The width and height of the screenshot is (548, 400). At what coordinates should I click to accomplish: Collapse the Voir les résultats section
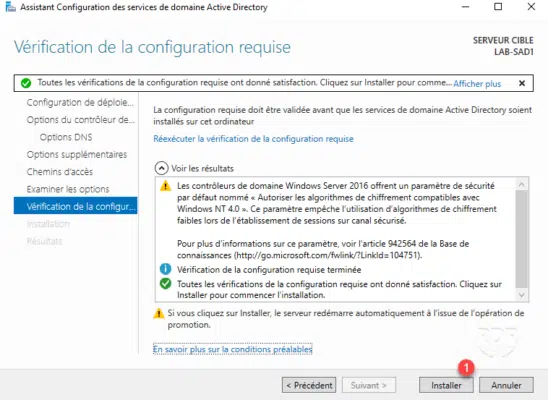[x=161, y=168]
